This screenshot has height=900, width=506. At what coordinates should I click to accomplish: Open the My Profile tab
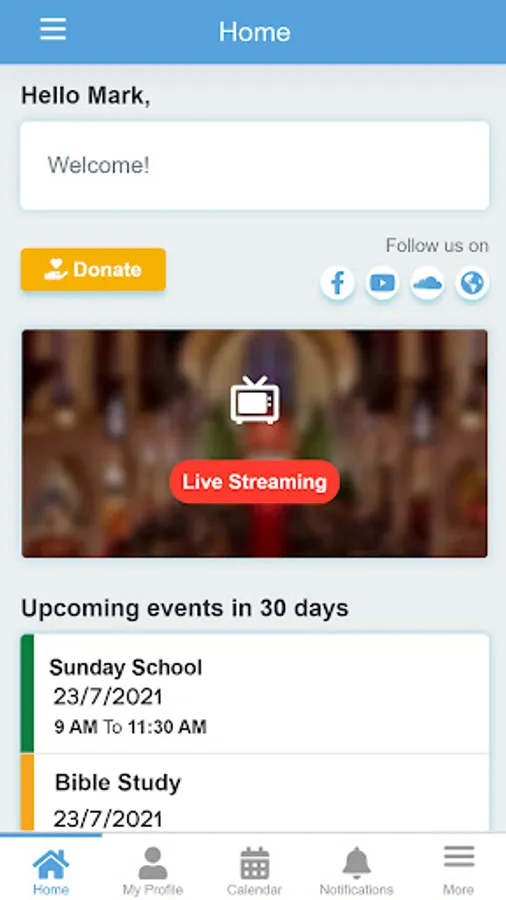coord(153,870)
